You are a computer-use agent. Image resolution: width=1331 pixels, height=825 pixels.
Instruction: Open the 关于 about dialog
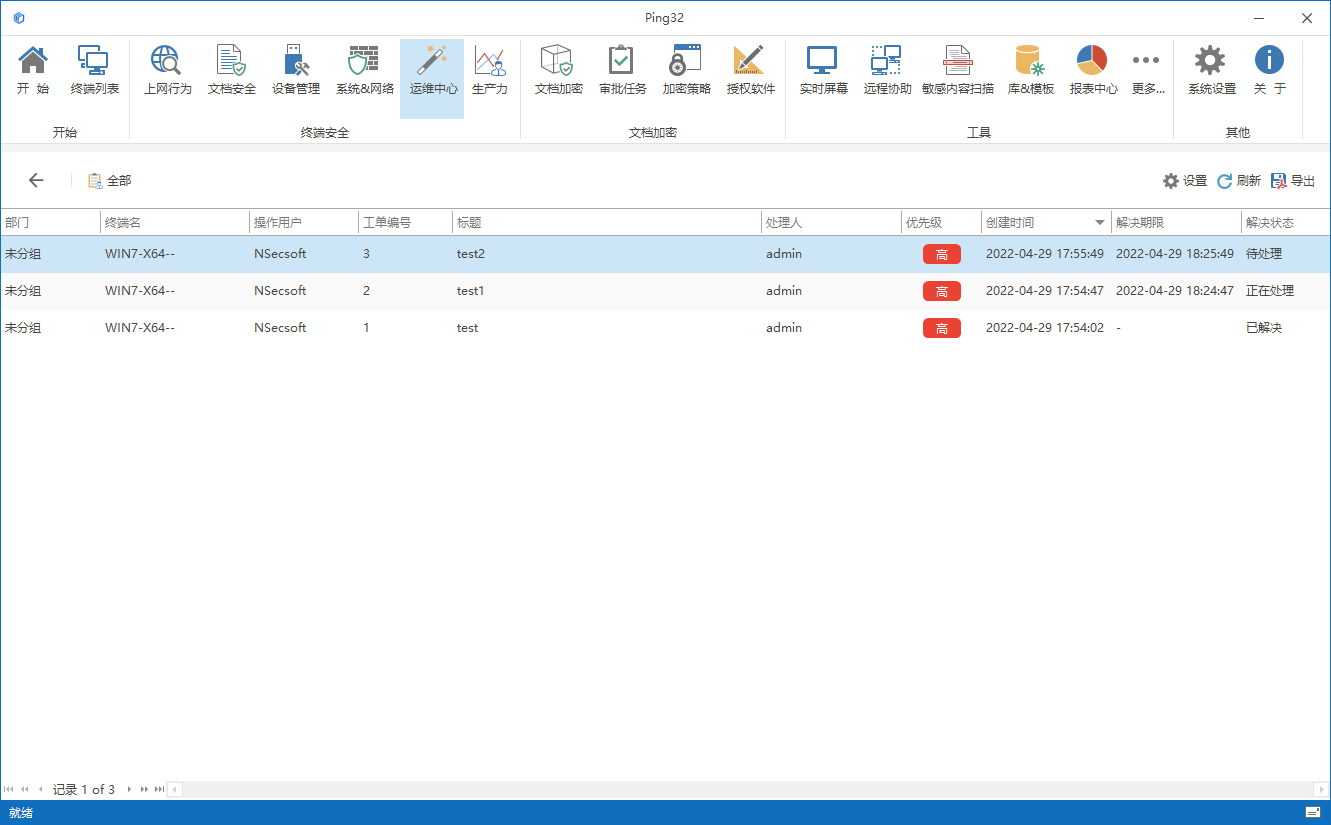[x=1269, y=70]
